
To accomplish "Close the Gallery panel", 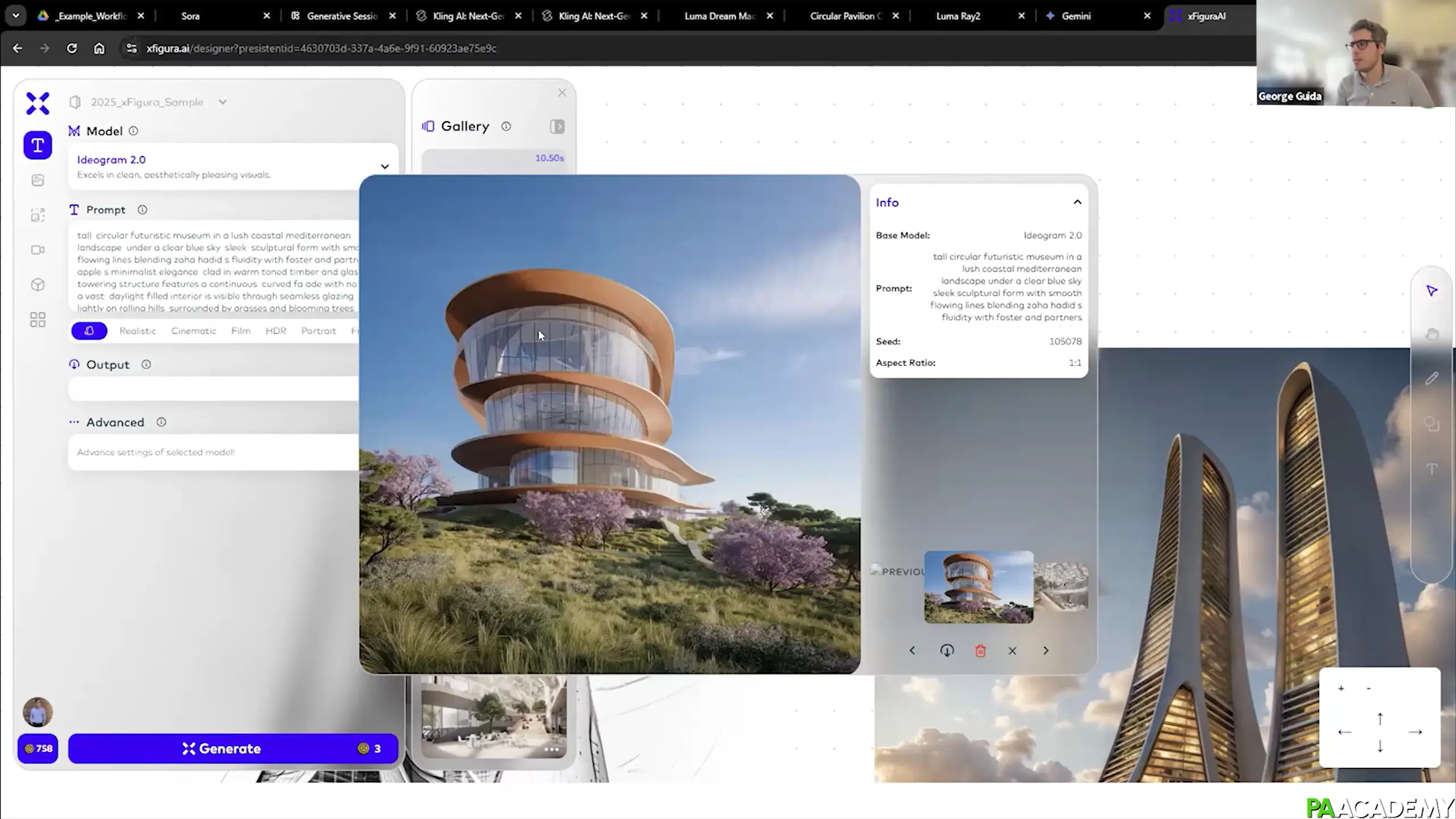I will [x=562, y=93].
